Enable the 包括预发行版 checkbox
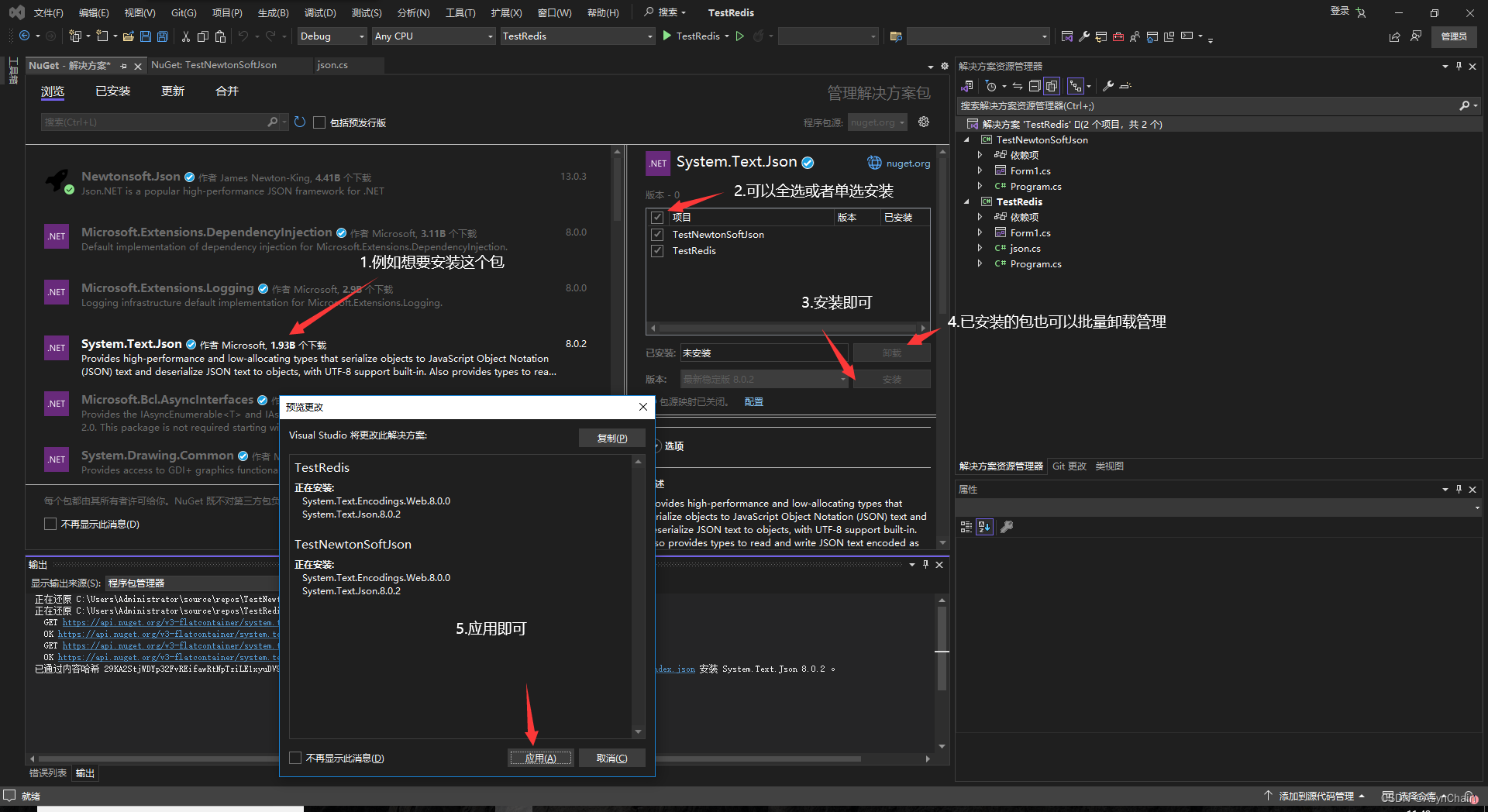The width and height of the screenshot is (1488, 812). (x=319, y=122)
